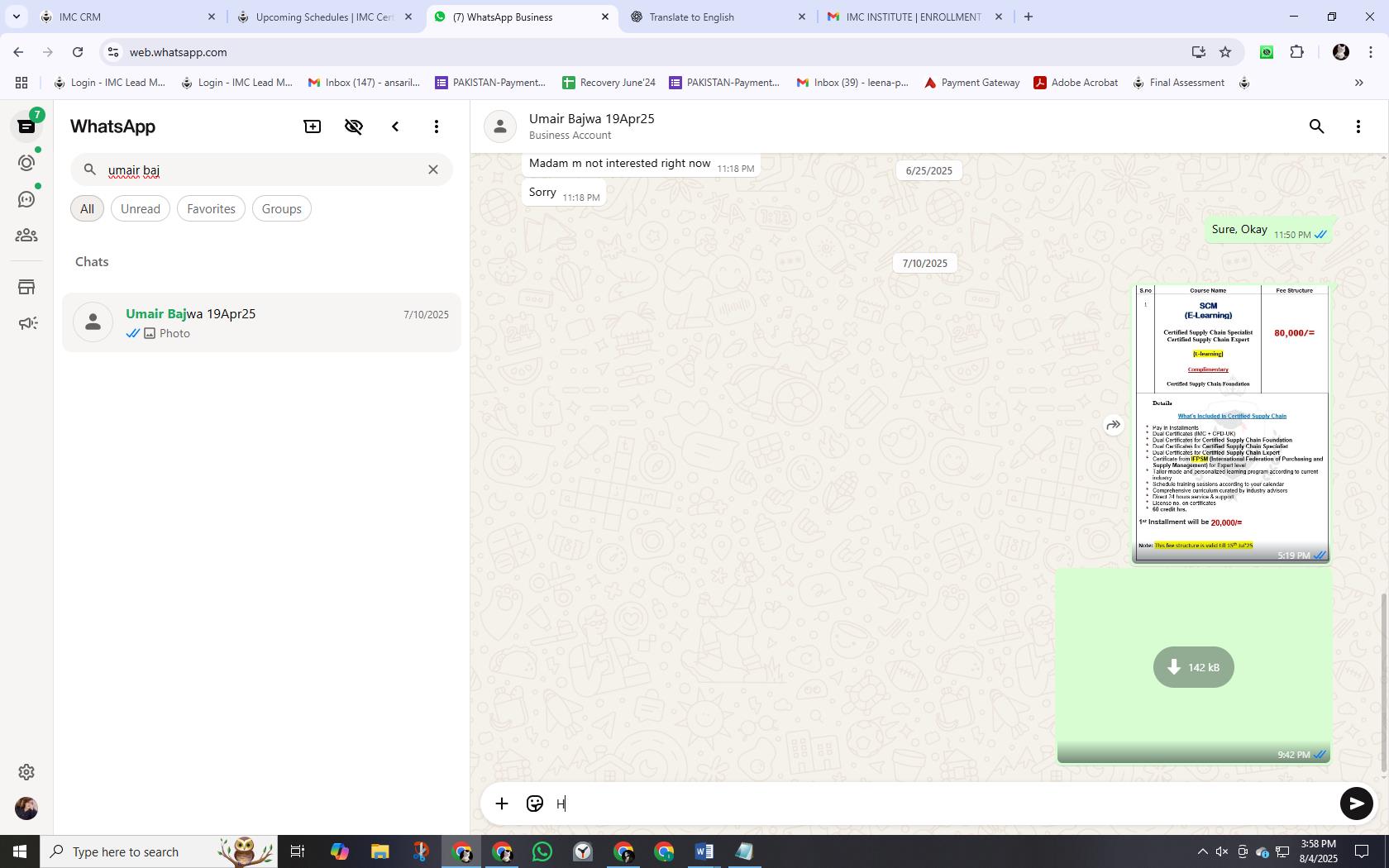This screenshot has height=868, width=1389.
Task: Switch to the Translate to English tab
Action: (717, 17)
